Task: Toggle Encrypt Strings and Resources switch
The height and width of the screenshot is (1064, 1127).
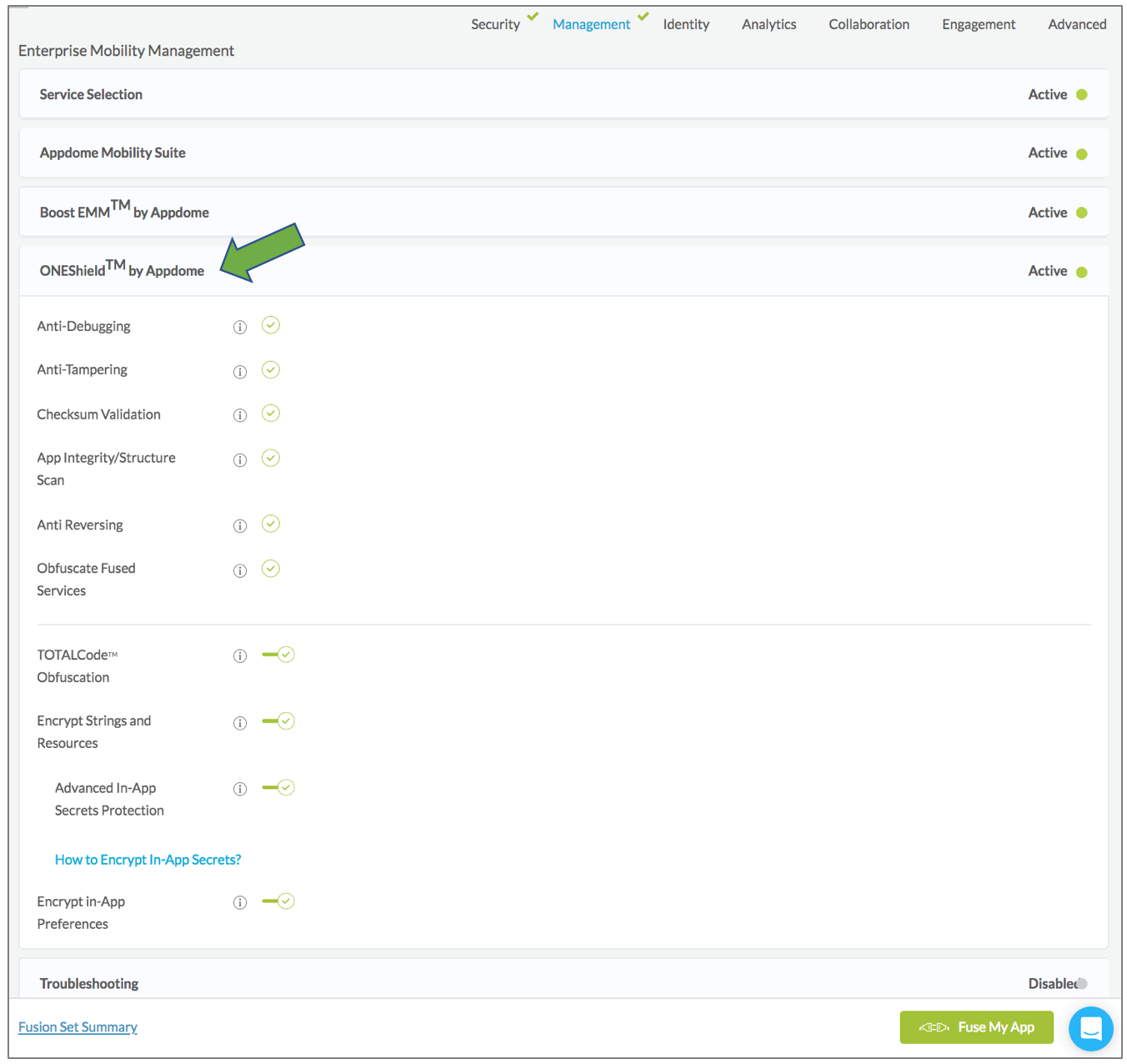Action: point(278,721)
